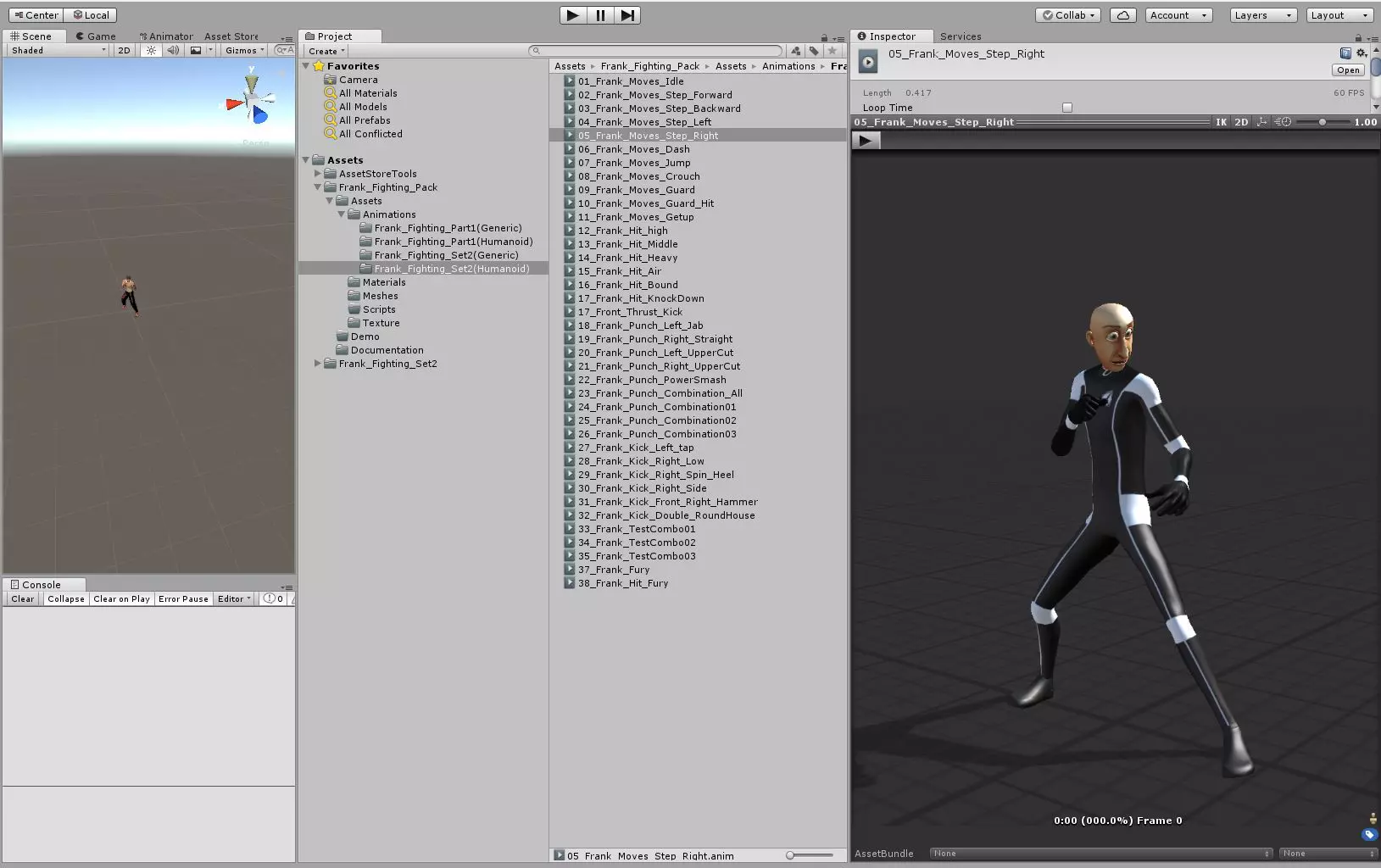The width and height of the screenshot is (1381, 868).
Task: Click the Pause button in the top toolbar
Action: click(x=600, y=15)
